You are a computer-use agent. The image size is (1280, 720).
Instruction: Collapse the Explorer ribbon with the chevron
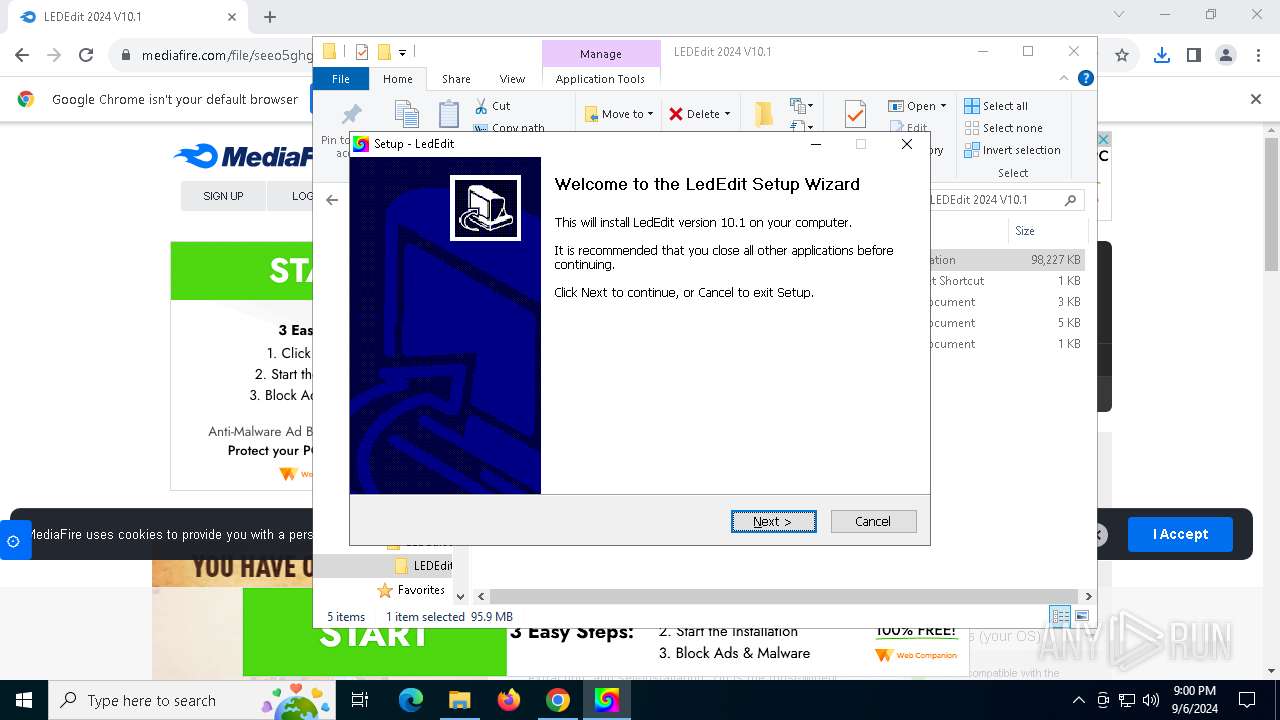pos(1064,78)
